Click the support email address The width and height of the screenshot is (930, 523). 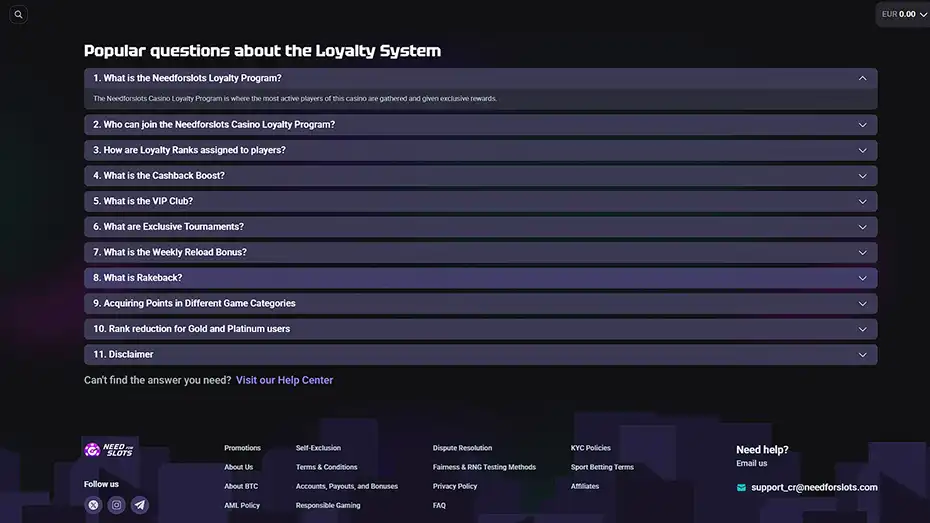[814, 488]
